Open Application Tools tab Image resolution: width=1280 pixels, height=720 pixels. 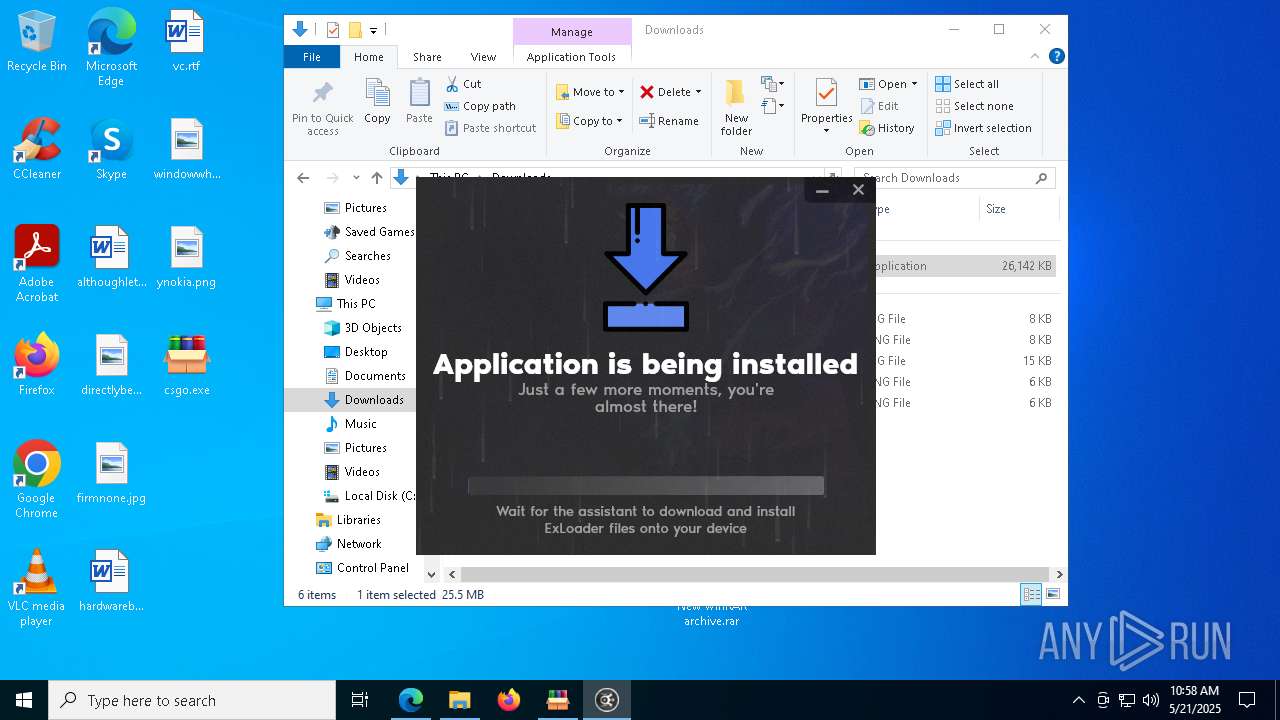coord(571,57)
